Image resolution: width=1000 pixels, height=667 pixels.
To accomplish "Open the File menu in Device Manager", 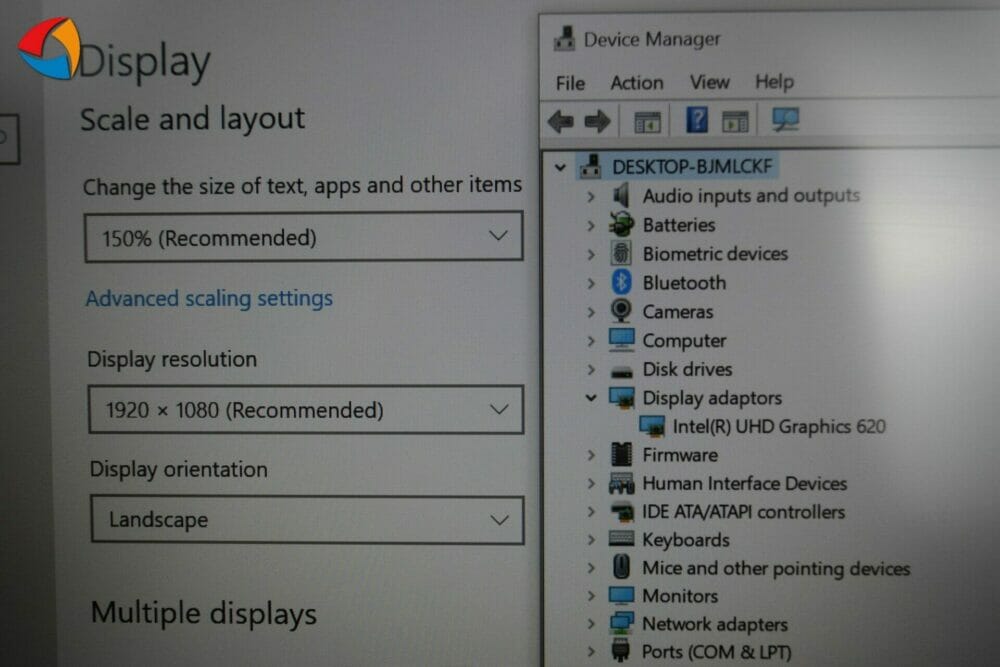I will (x=570, y=83).
